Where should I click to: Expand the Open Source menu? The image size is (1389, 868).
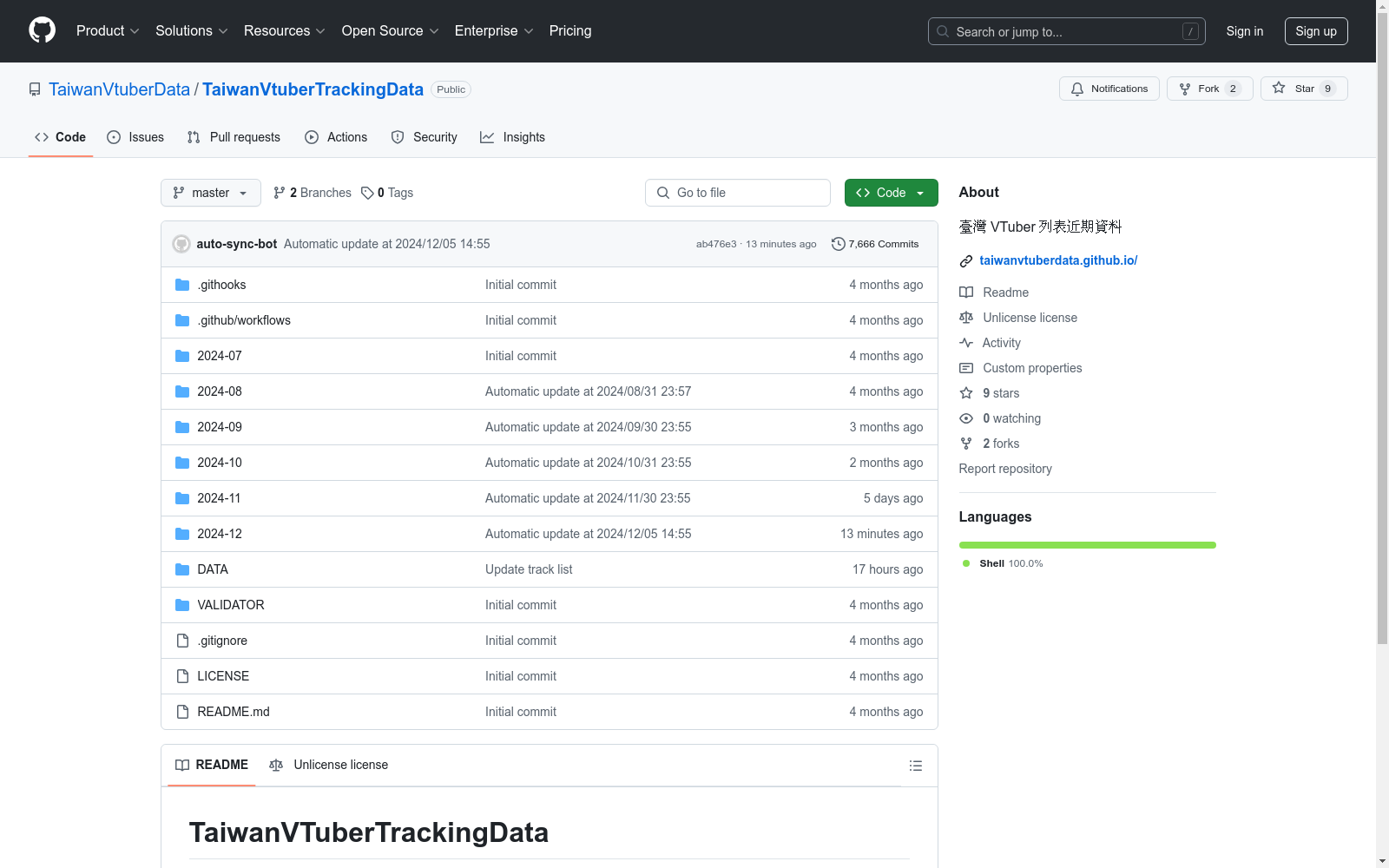pyautogui.click(x=391, y=30)
